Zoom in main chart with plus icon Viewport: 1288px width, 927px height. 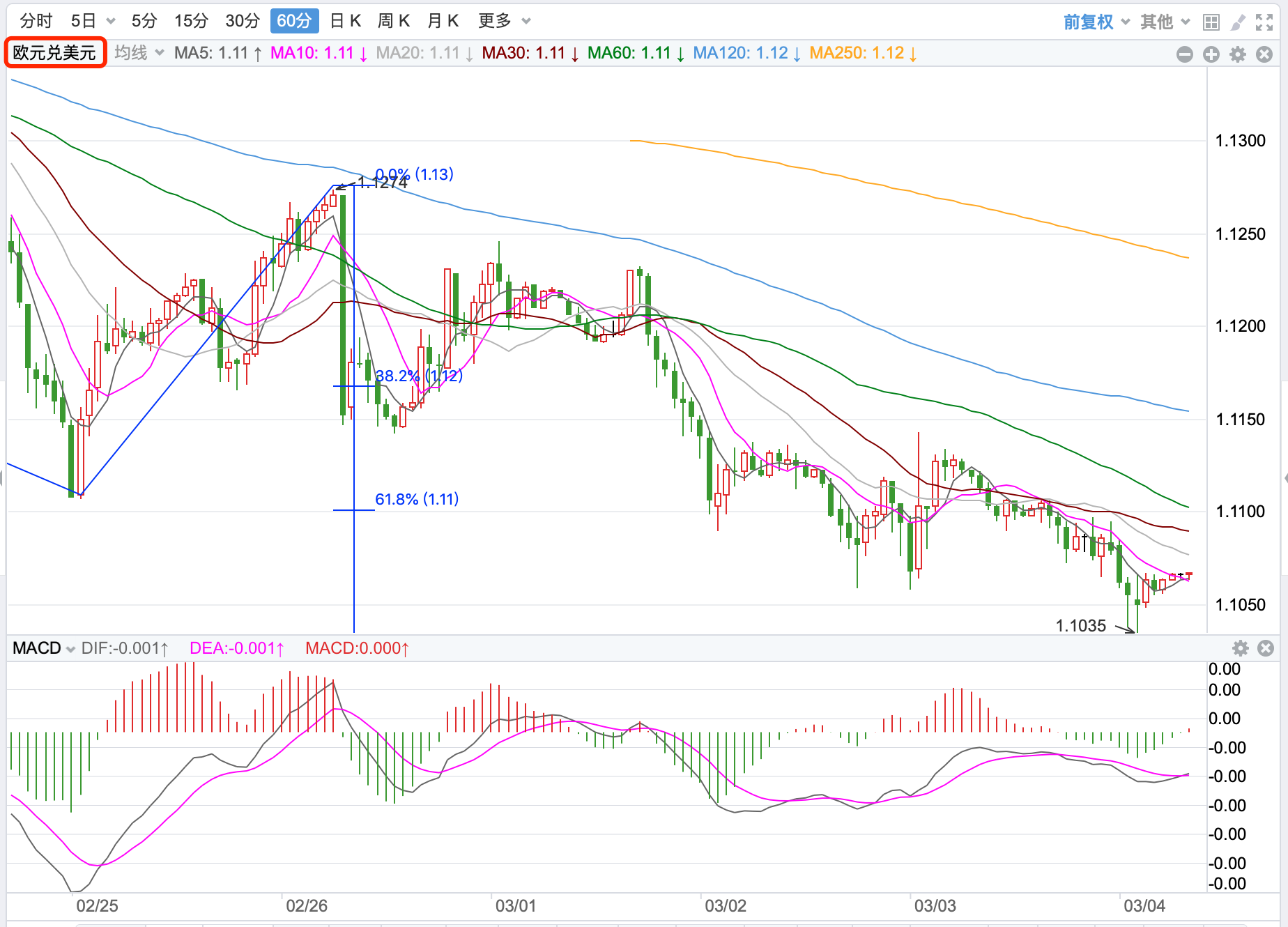1211,54
